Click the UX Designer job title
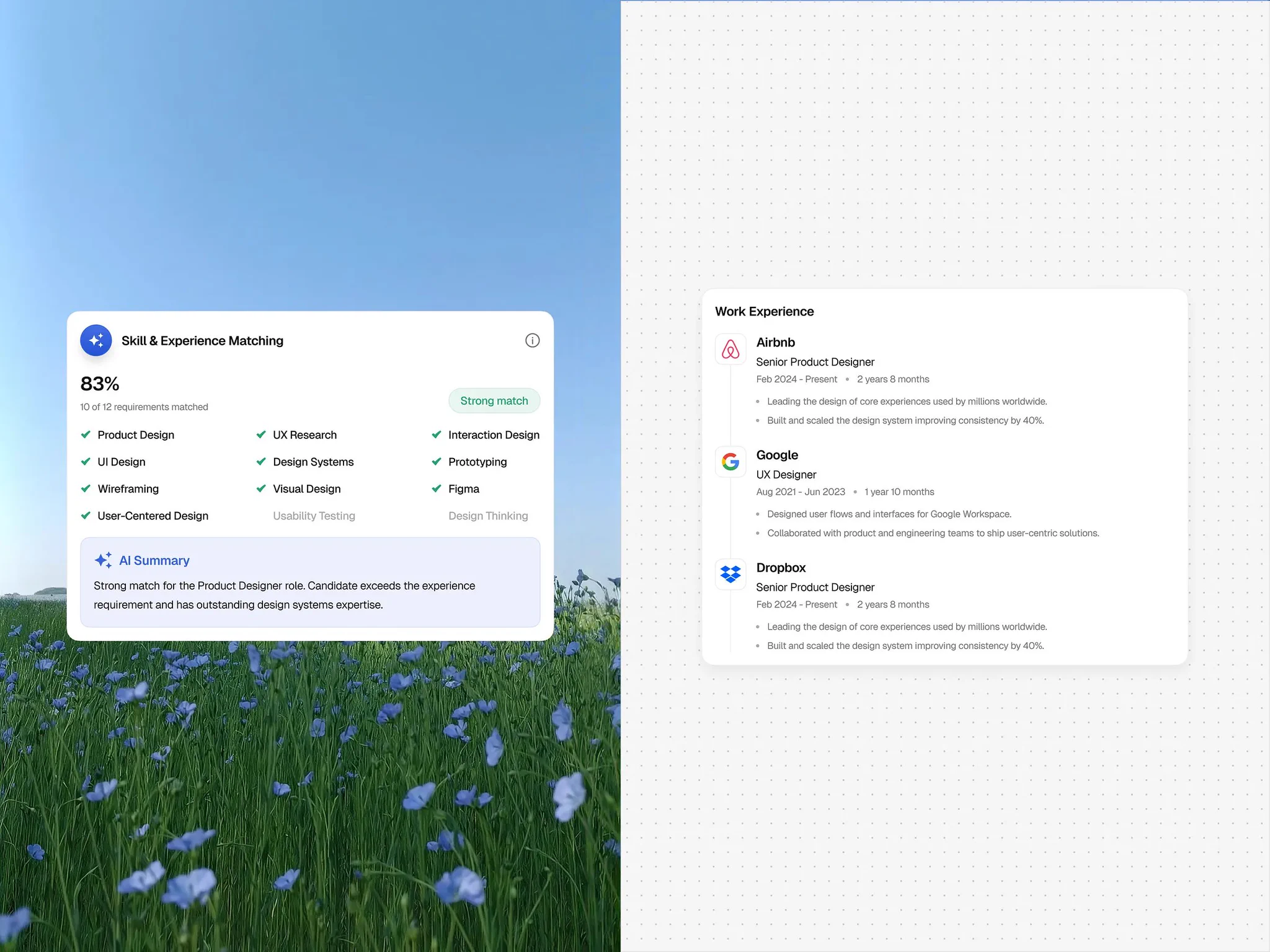The width and height of the screenshot is (1270, 952). pyautogui.click(x=786, y=475)
